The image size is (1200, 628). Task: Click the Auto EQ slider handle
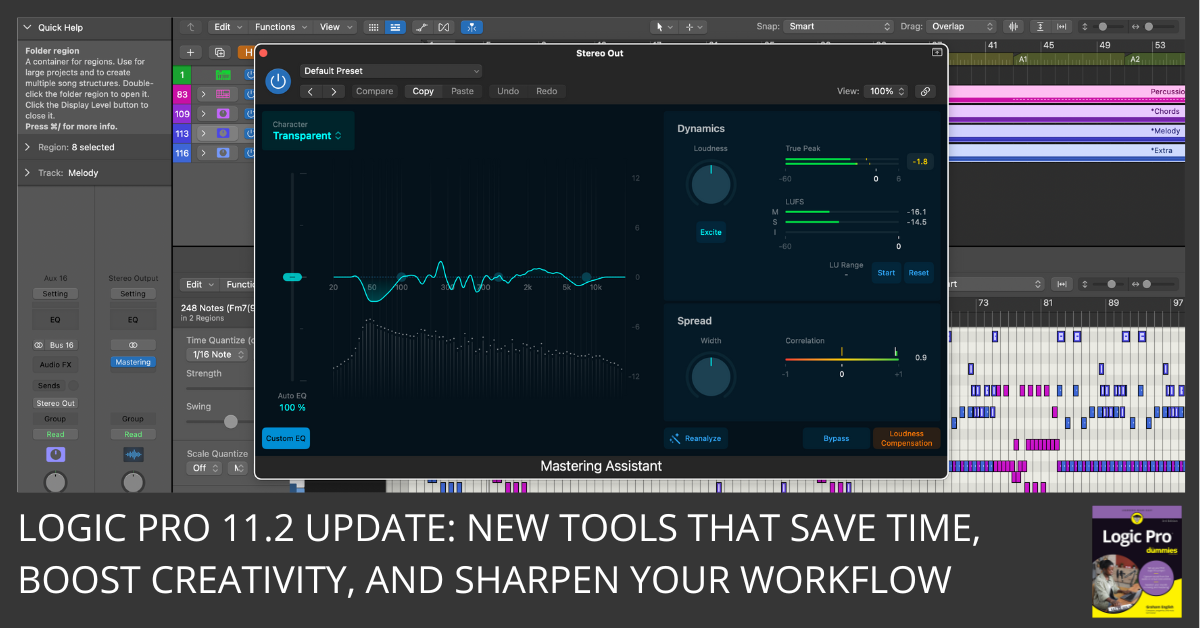292,277
